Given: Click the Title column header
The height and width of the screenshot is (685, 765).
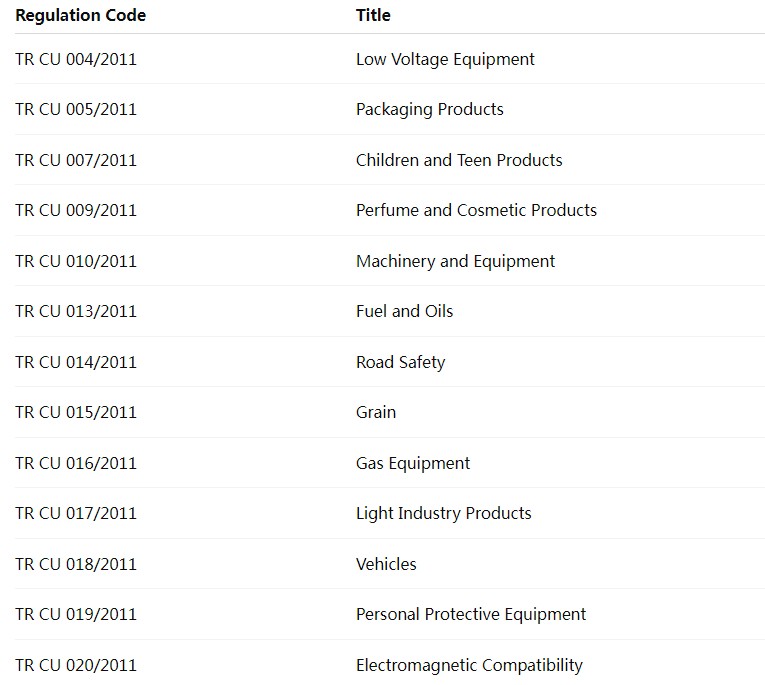Looking at the screenshot, I should coord(373,15).
